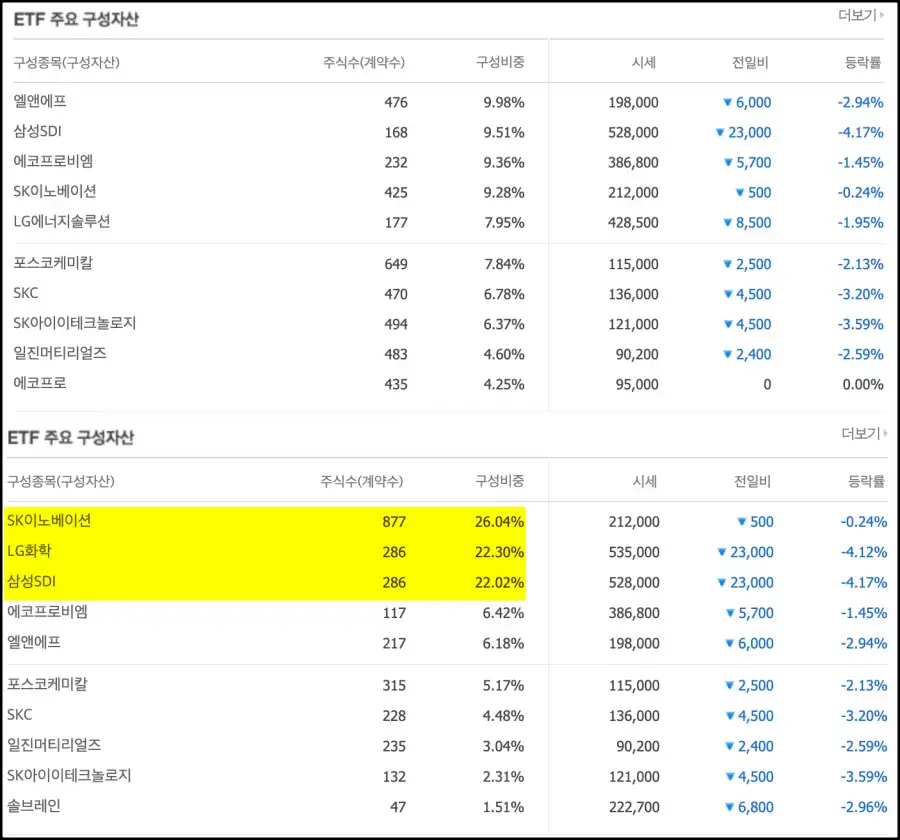Click 포스코케미칼 in the row showing 5.17%

[47, 684]
